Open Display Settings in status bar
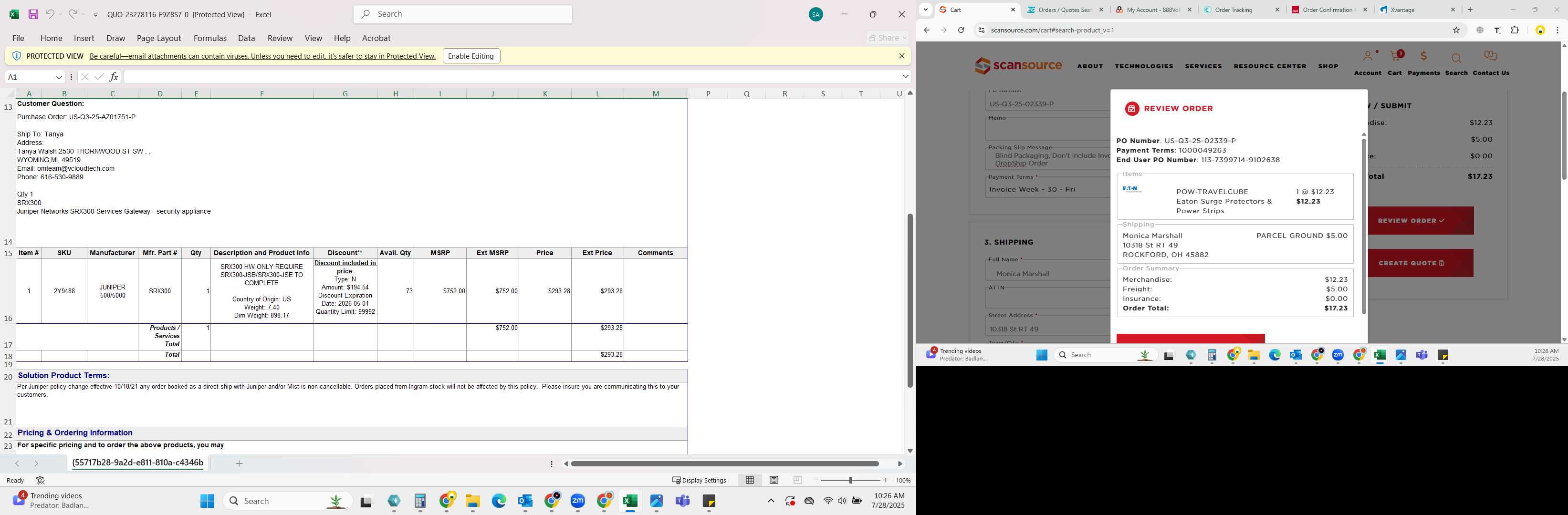The width and height of the screenshot is (1568, 515). point(699,480)
